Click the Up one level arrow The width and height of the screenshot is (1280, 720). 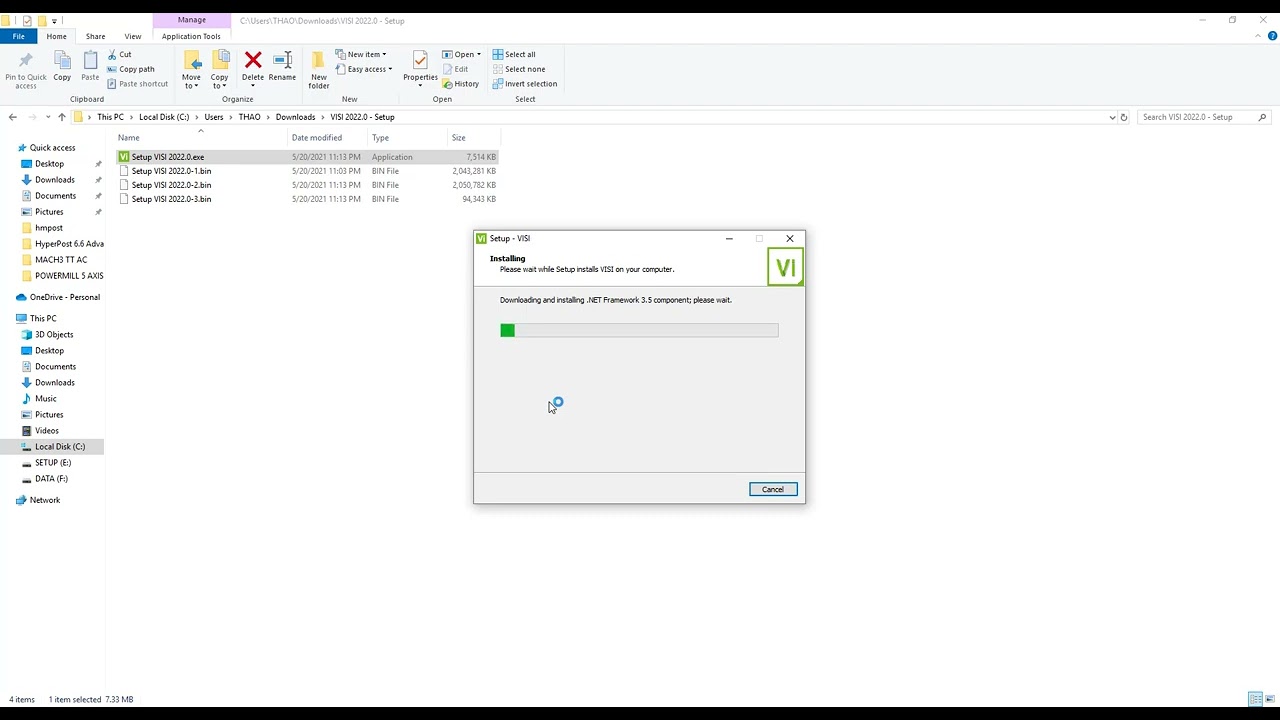[61, 117]
